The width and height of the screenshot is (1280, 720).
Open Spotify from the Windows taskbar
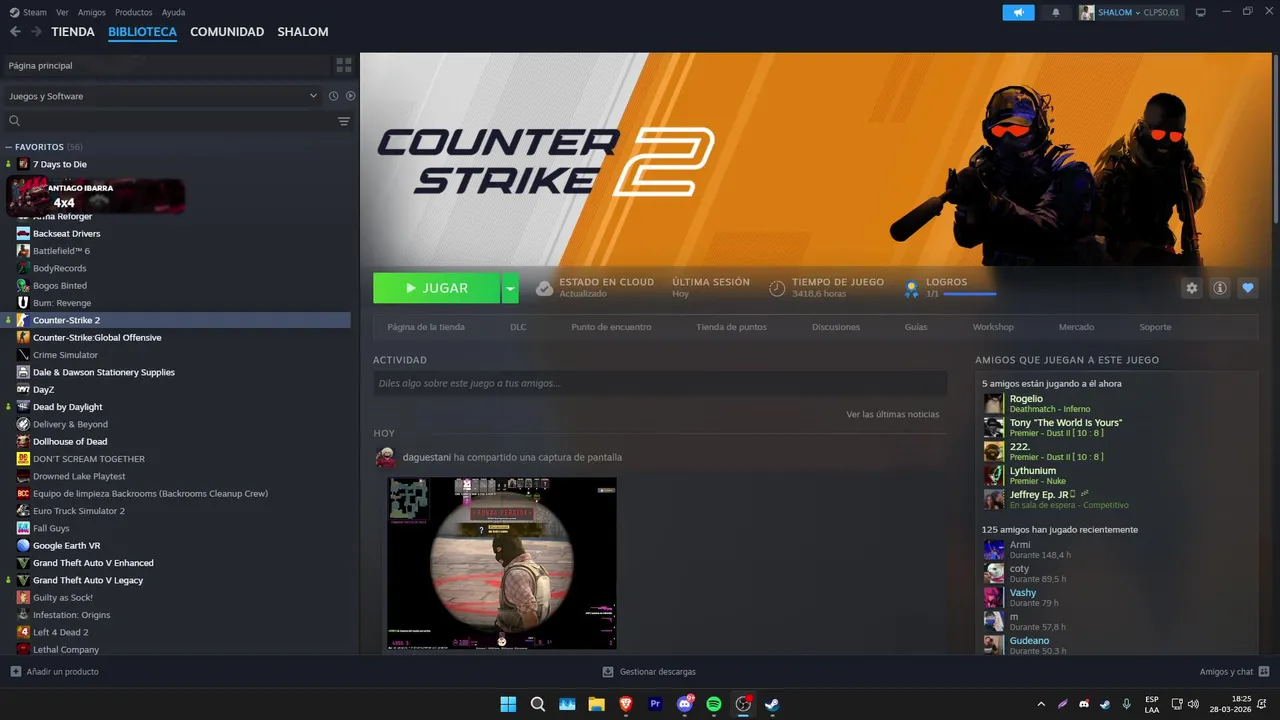click(714, 704)
